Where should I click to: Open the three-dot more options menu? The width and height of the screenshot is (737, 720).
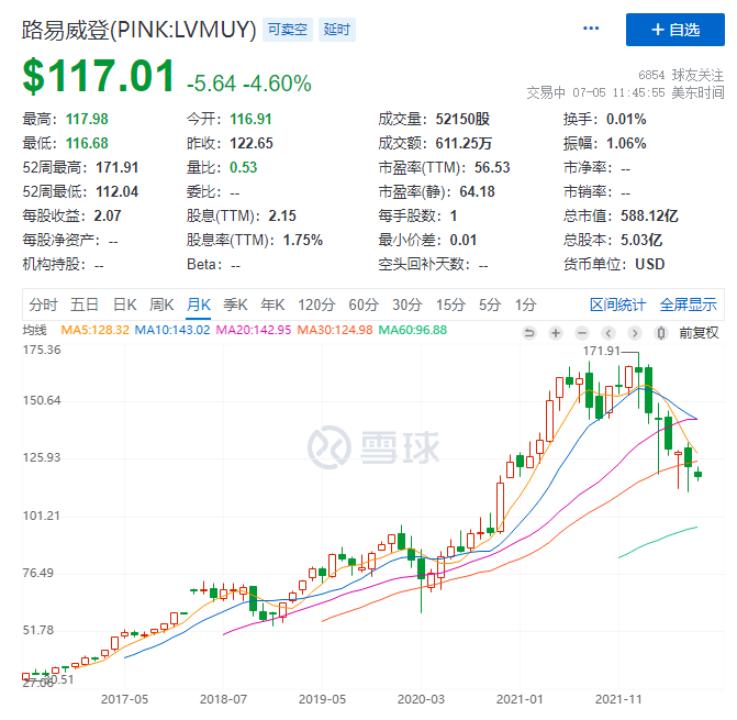tap(590, 28)
